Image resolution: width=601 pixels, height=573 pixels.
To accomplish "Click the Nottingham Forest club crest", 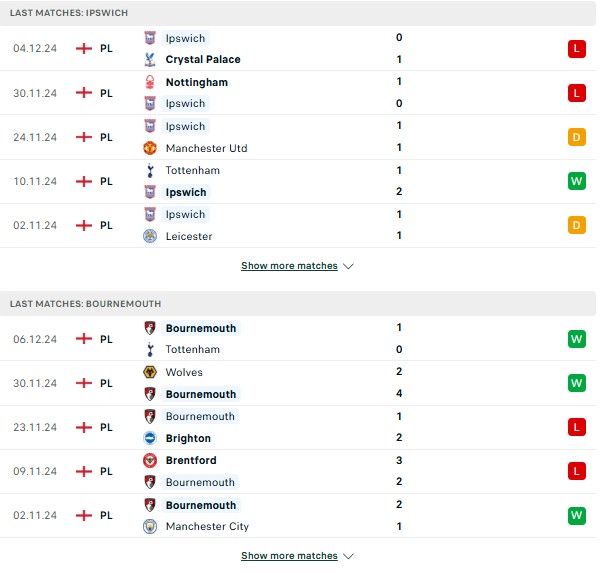I will pos(150,82).
